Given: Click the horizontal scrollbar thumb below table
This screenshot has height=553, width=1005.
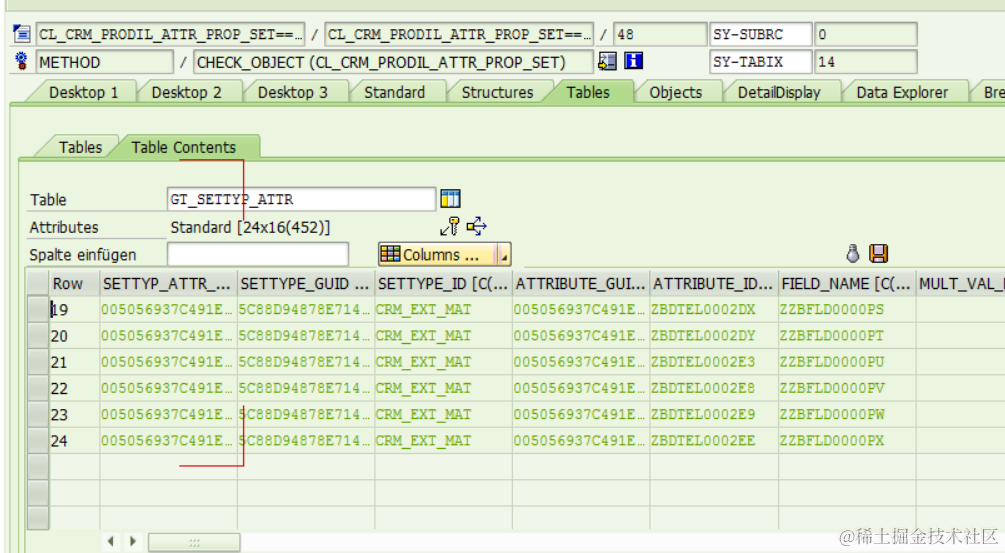Looking at the screenshot, I should click(x=194, y=542).
